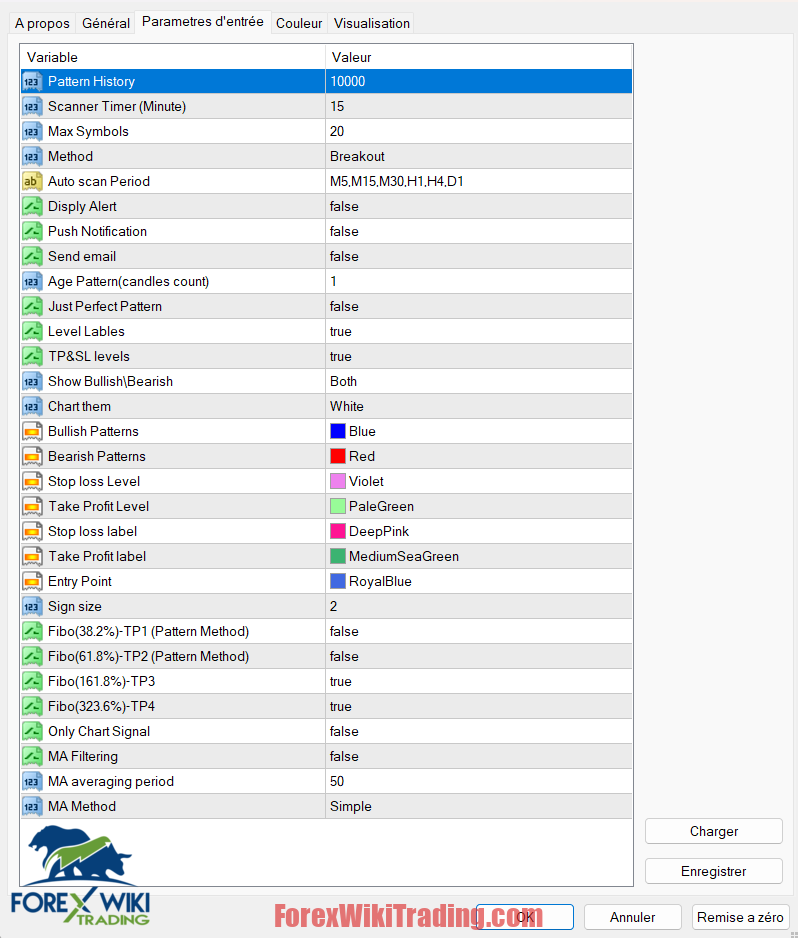798x938 pixels.
Task: Open the Chart them White dropdown
Action: pyautogui.click(x=478, y=406)
